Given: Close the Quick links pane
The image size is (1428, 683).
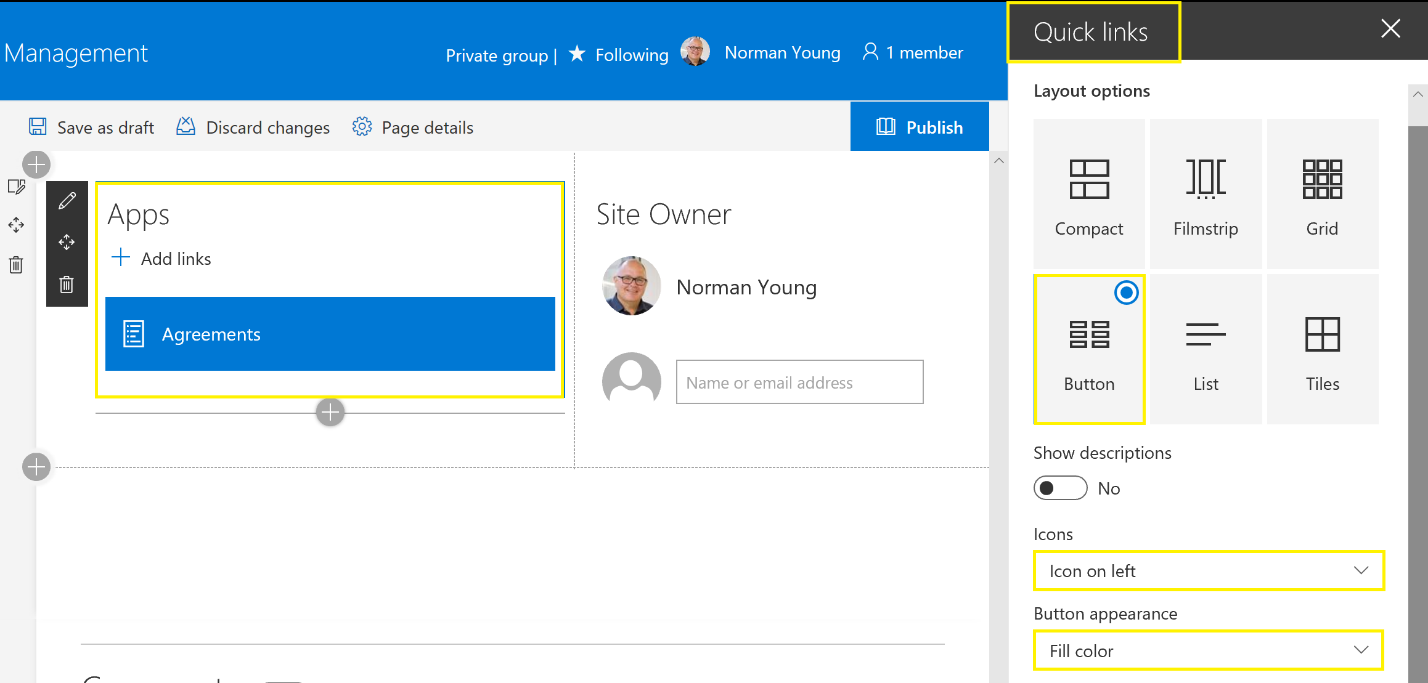Looking at the screenshot, I should click(x=1390, y=29).
